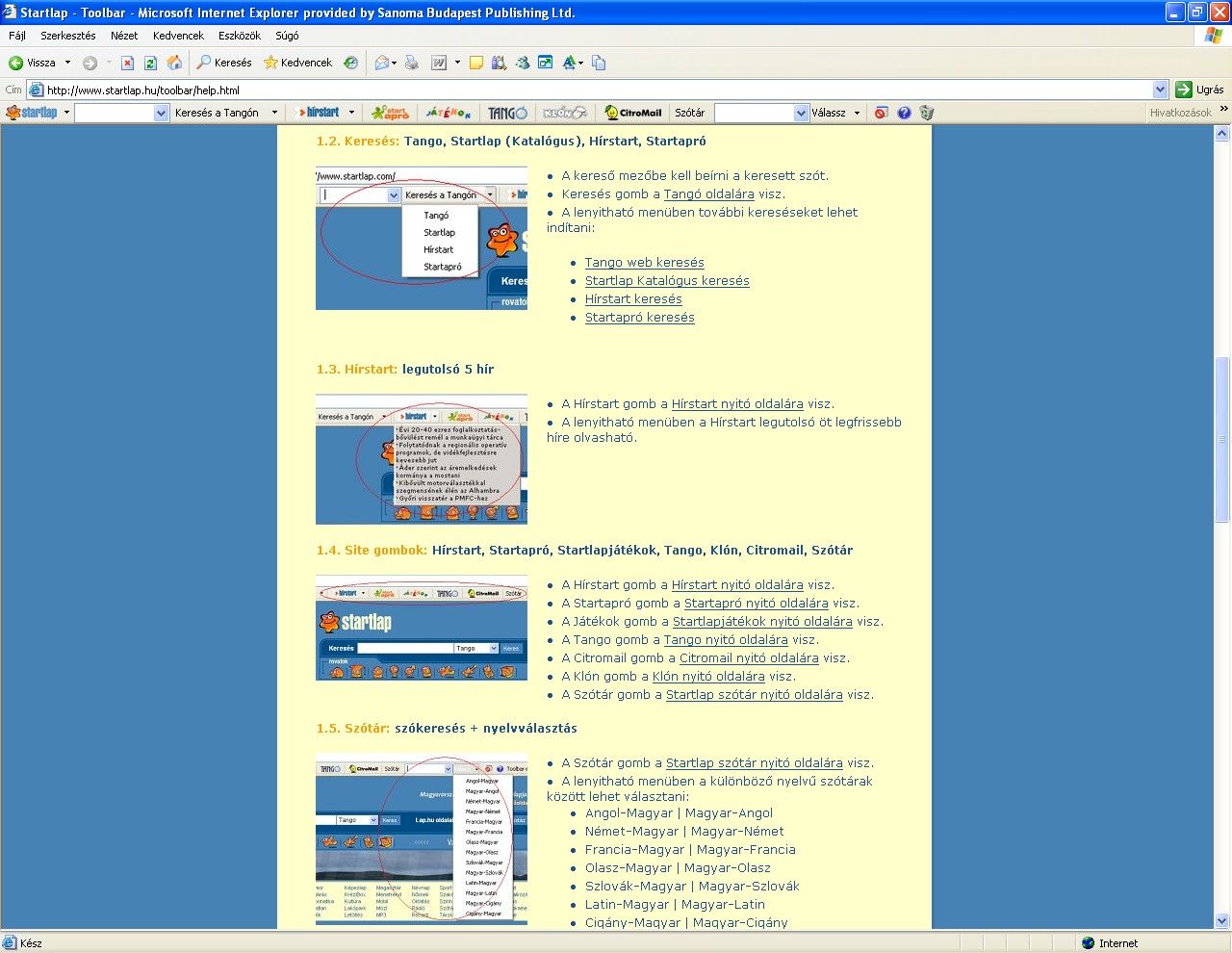The height and width of the screenshot is (953, 1232).
Task: Open the Válassz language dropdown
Action: pos(835,113)
